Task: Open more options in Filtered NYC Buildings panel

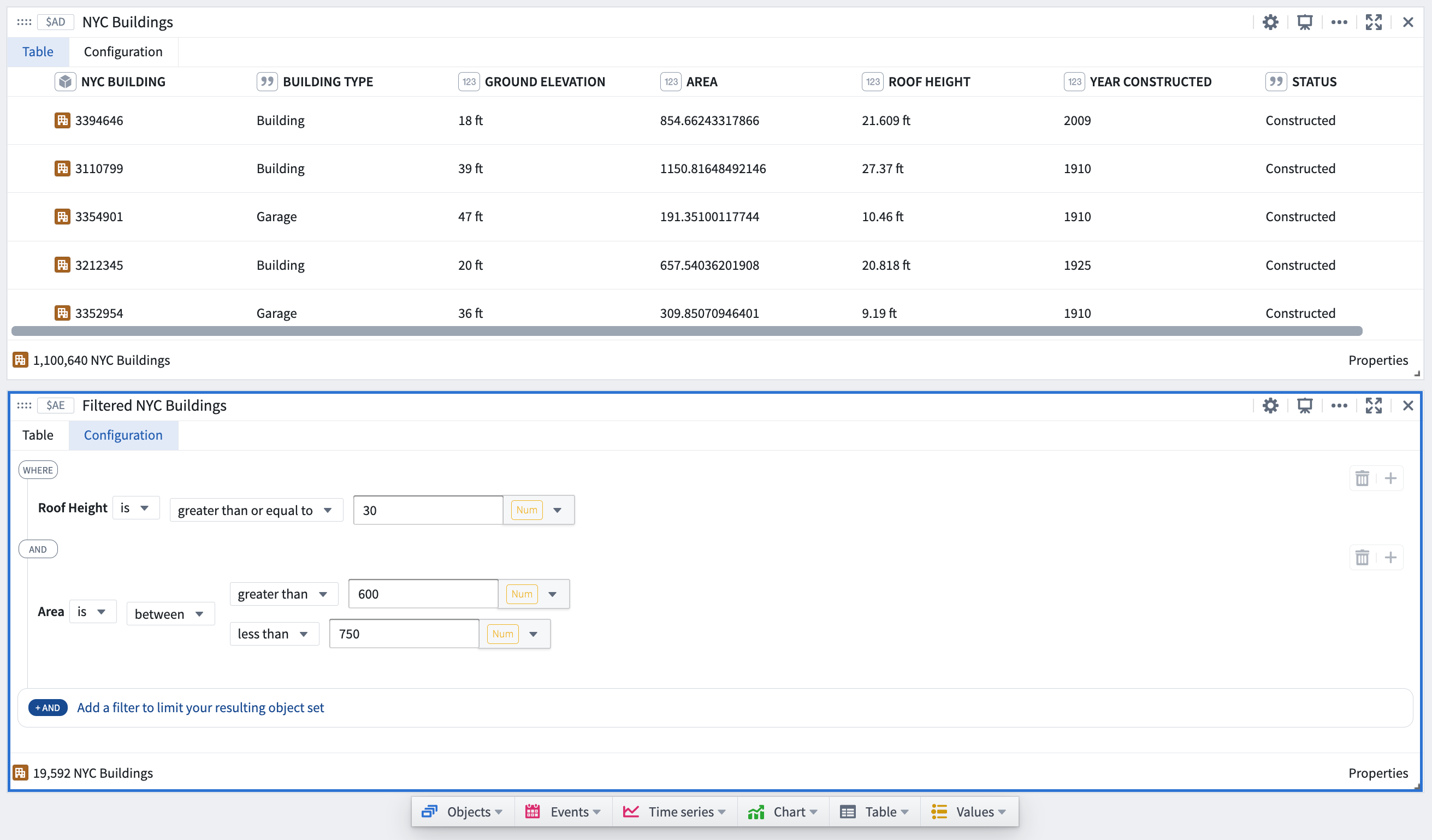Action: tap(1339, 405)
